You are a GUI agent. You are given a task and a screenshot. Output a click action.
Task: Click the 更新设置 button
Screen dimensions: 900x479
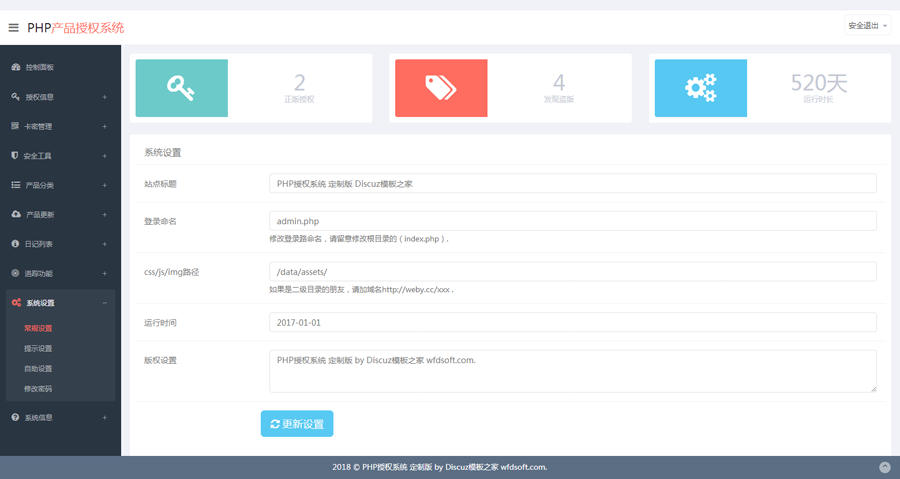(x=297, y=423)
